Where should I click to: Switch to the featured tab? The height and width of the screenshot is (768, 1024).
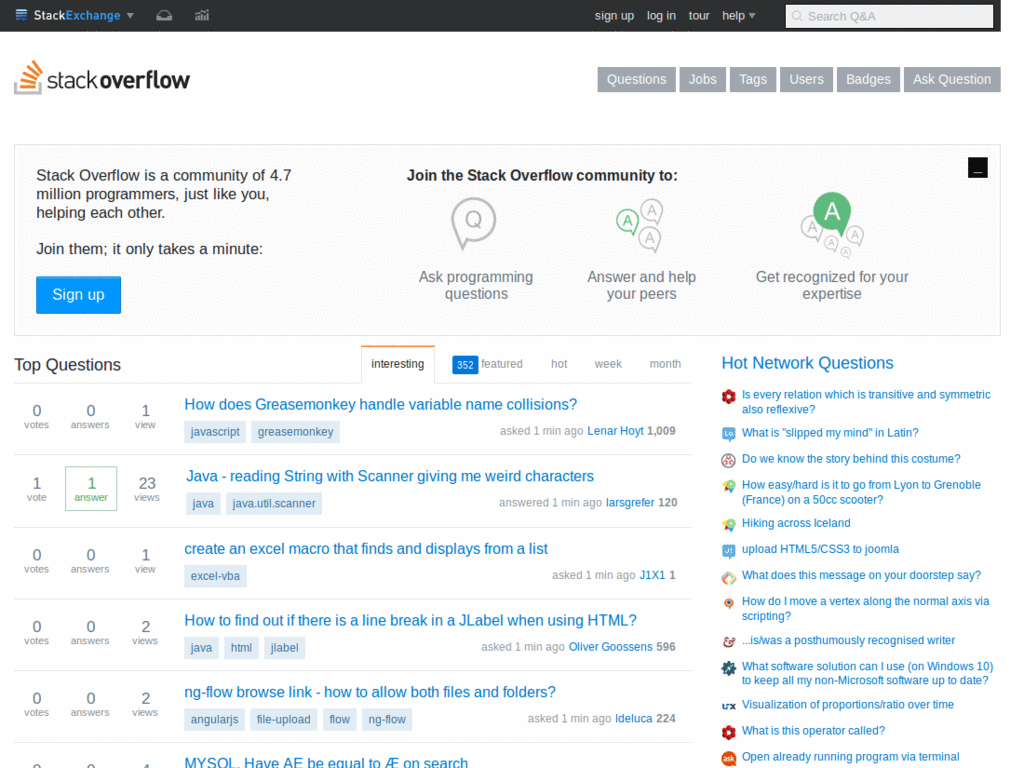[487, 364]
